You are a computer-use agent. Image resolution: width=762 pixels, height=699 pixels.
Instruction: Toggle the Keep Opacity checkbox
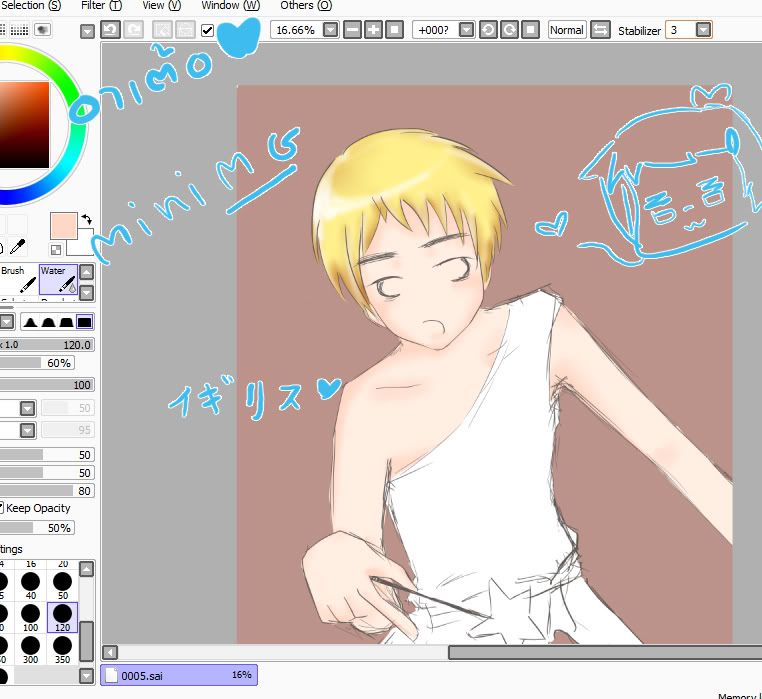click(x=2, y=508)
